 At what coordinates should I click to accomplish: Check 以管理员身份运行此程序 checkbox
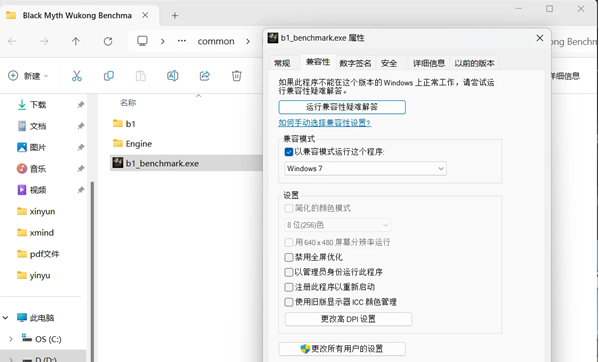pyautogui.click(x=289, y=272)
